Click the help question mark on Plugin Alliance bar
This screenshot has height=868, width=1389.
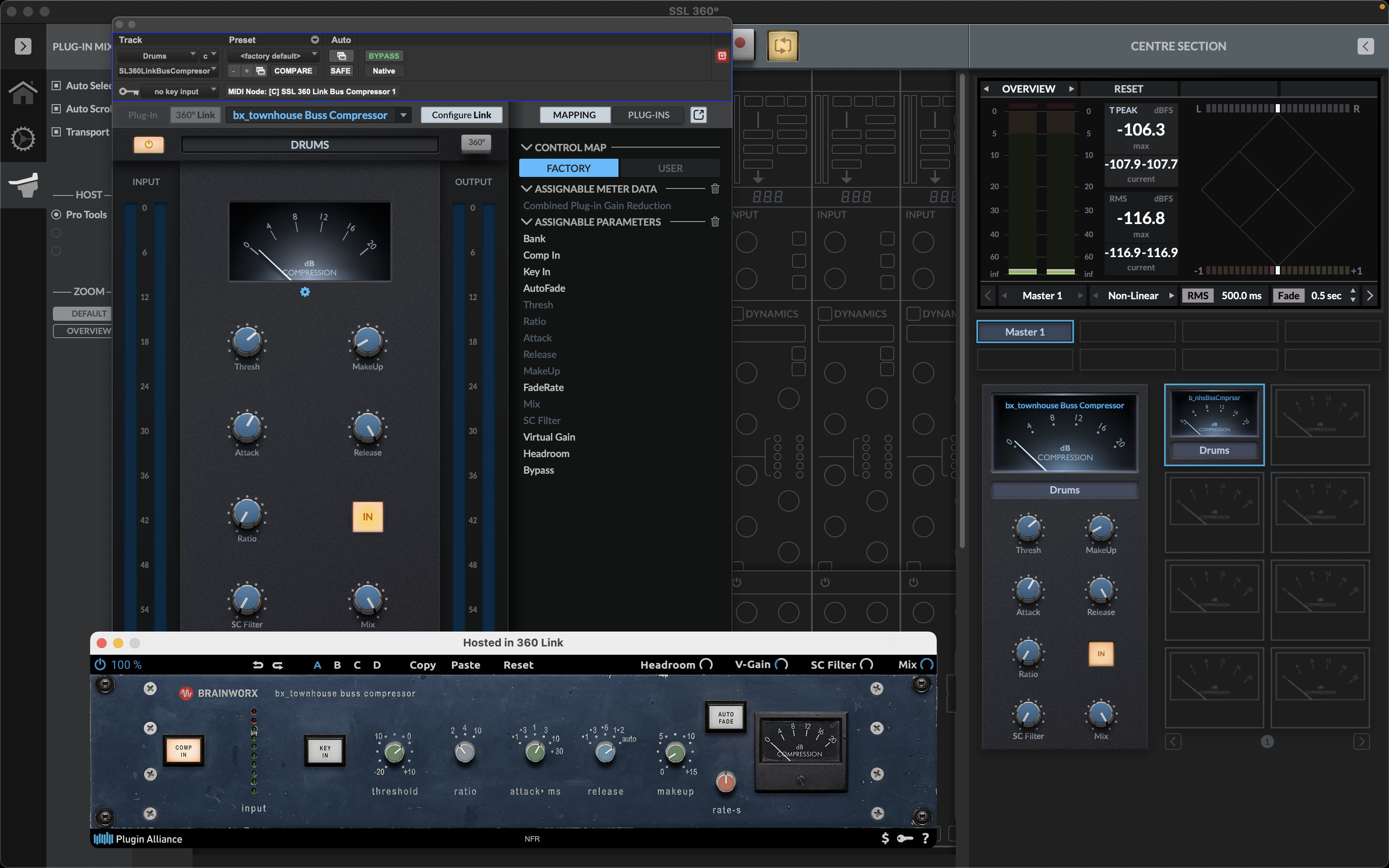tap(925, 838)
